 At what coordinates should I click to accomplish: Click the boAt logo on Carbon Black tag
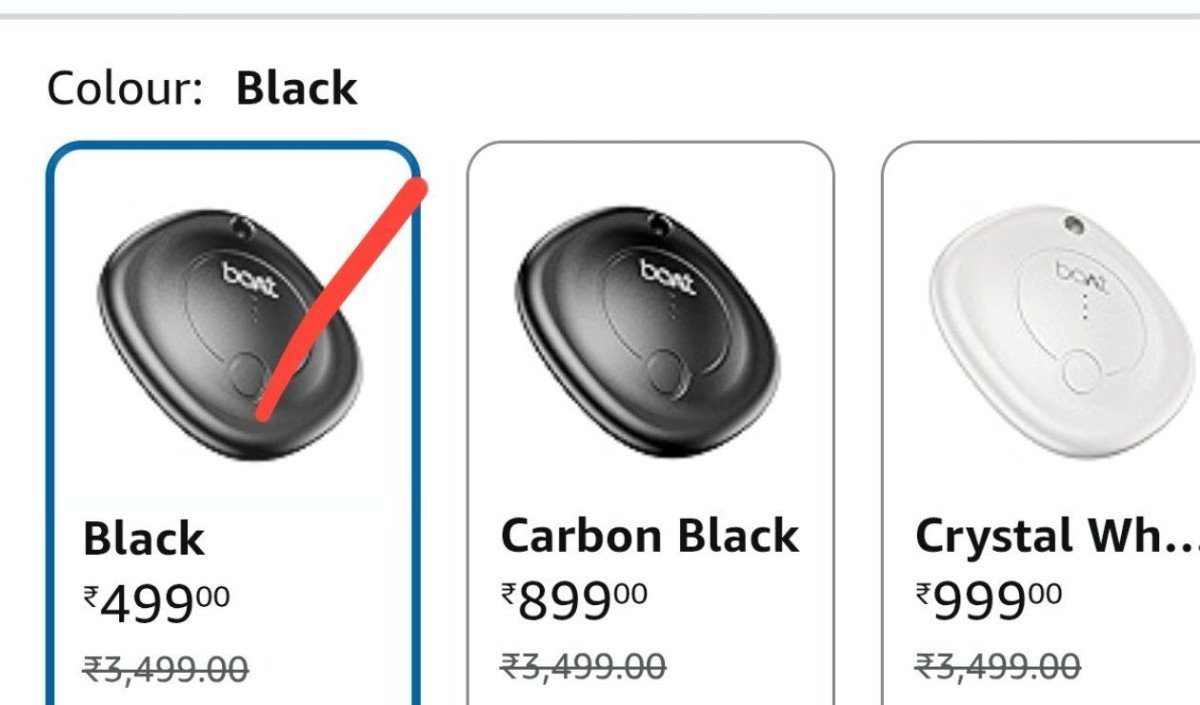point(668,273)
